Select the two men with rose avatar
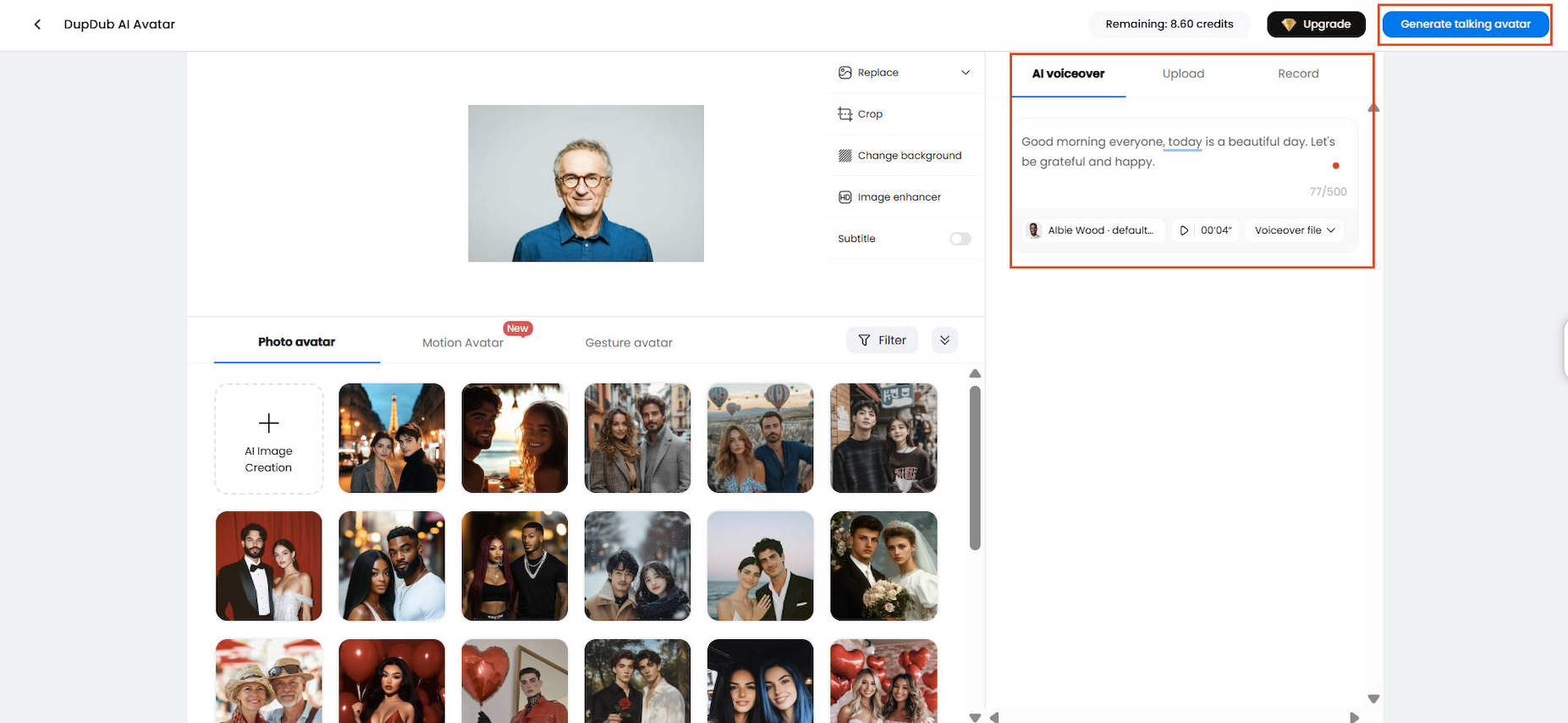1568x723 pixels. coord(638,682)
